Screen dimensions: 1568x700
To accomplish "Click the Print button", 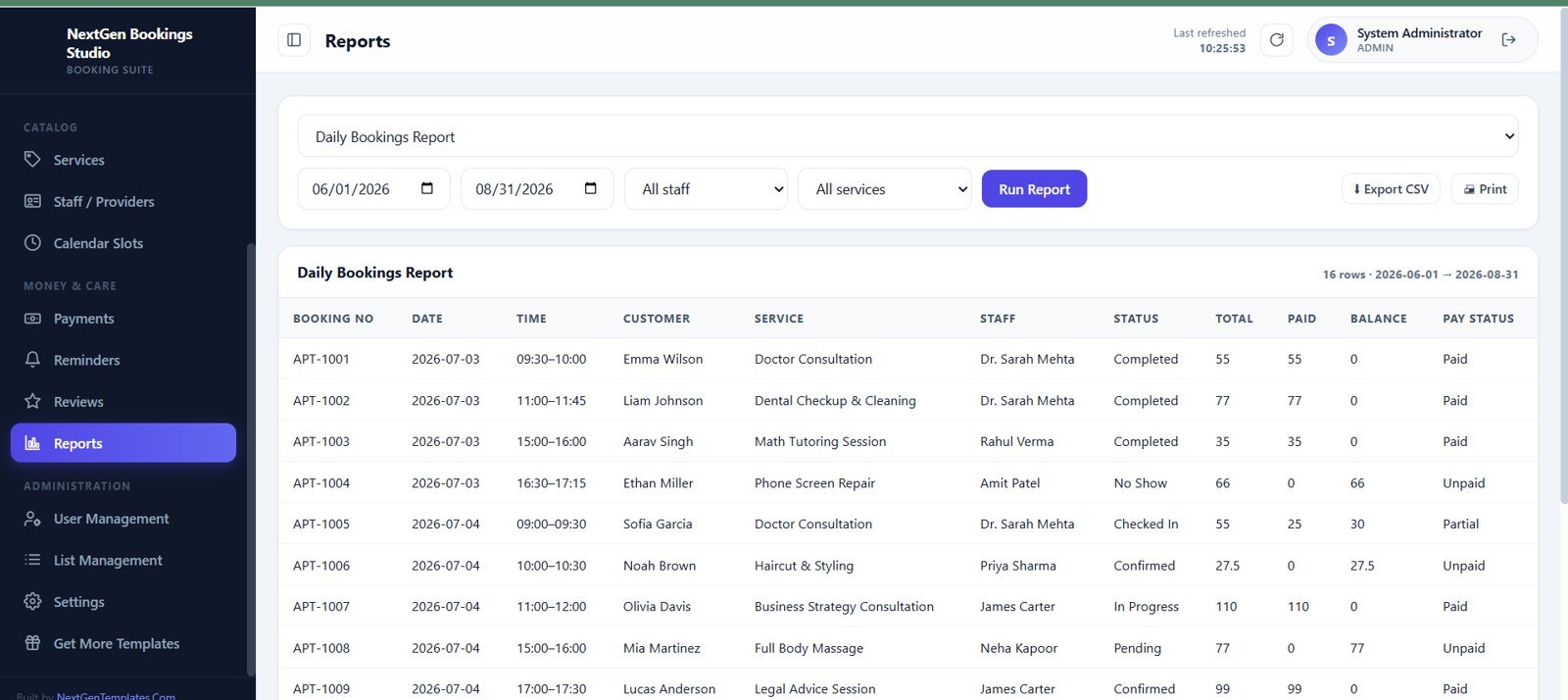I will click(1485, 189).
